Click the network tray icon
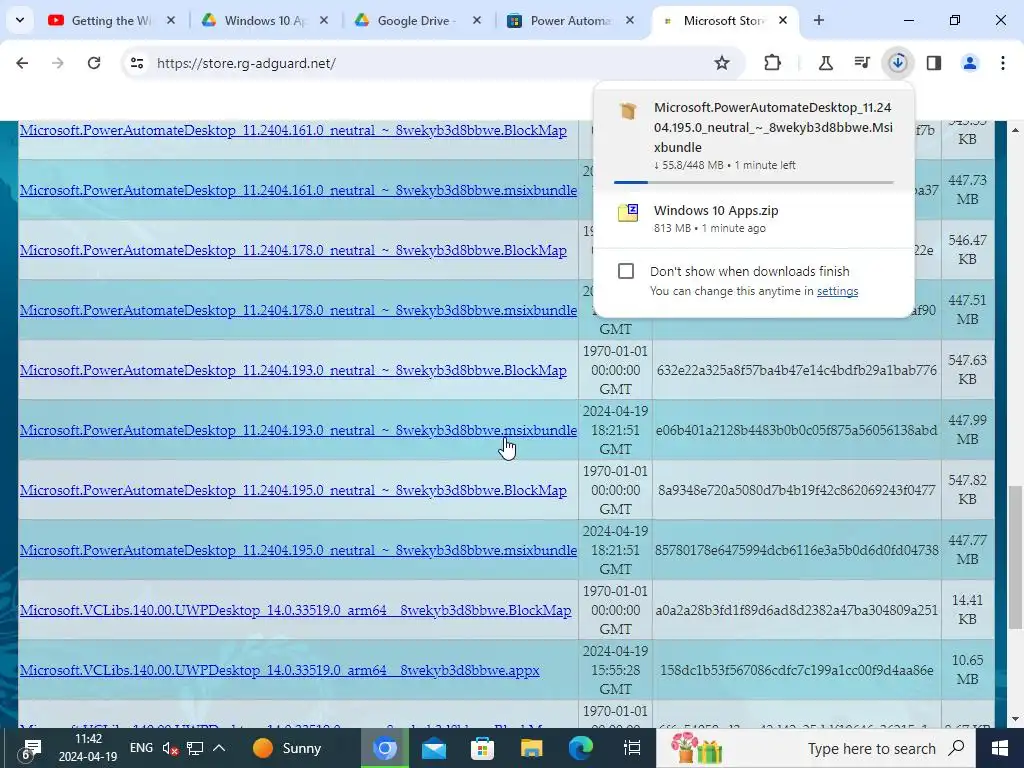1024x768 pixels. point(195,748)
